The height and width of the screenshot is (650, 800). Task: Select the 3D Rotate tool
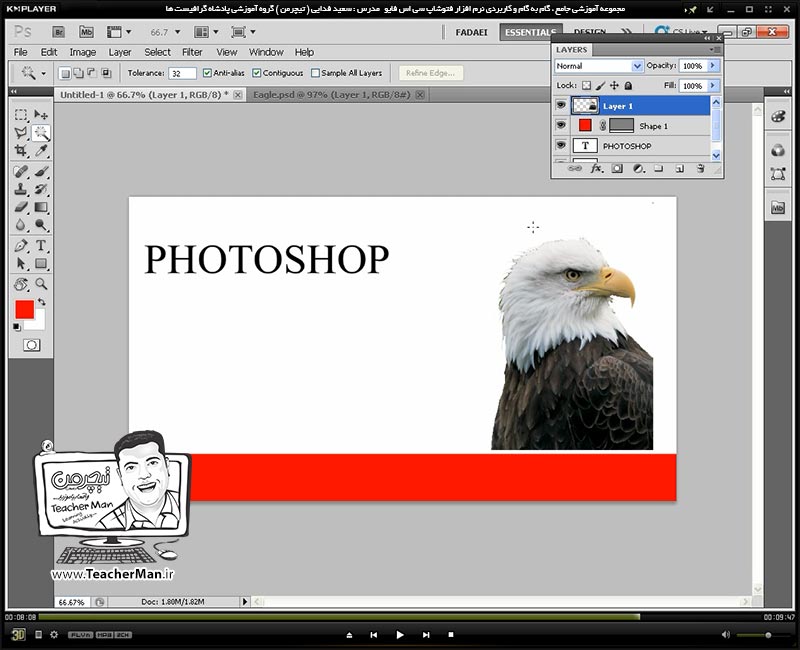[x=20, y=284]
